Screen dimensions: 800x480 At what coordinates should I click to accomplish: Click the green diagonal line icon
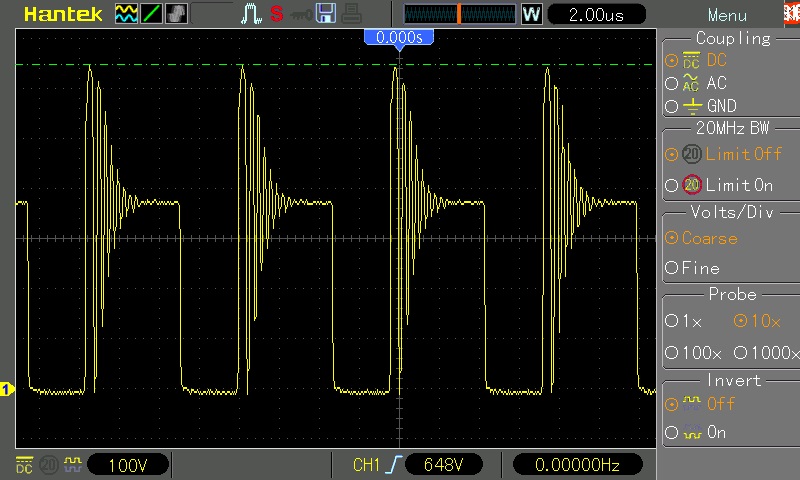[152, 14]
